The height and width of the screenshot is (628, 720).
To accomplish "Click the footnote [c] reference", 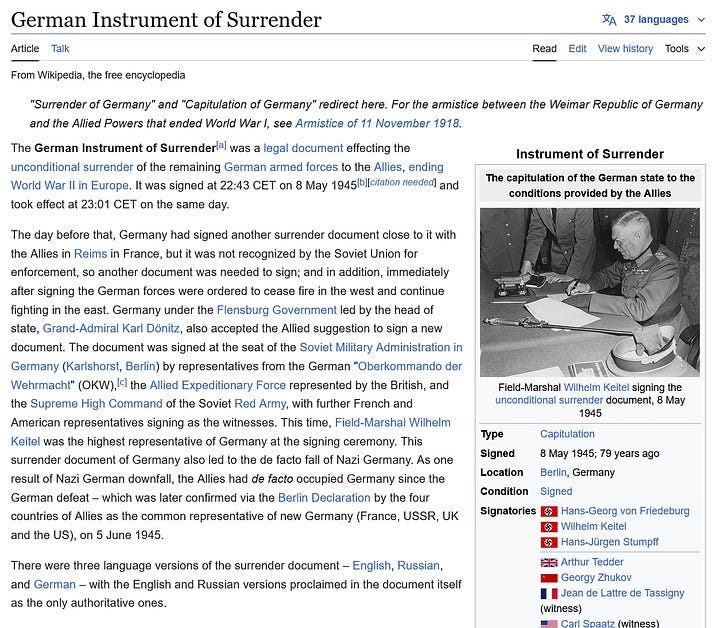I will pos(122,382).
